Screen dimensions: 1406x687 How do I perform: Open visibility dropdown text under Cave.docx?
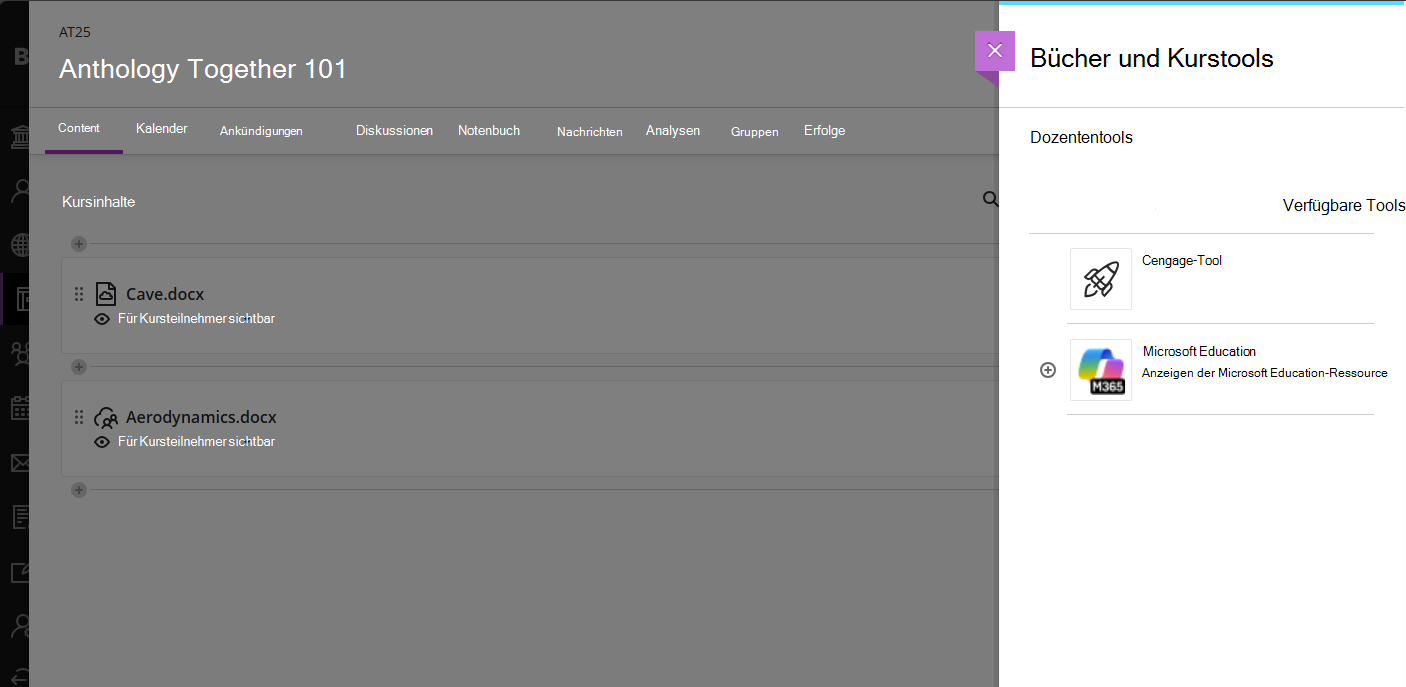point(196,319)
